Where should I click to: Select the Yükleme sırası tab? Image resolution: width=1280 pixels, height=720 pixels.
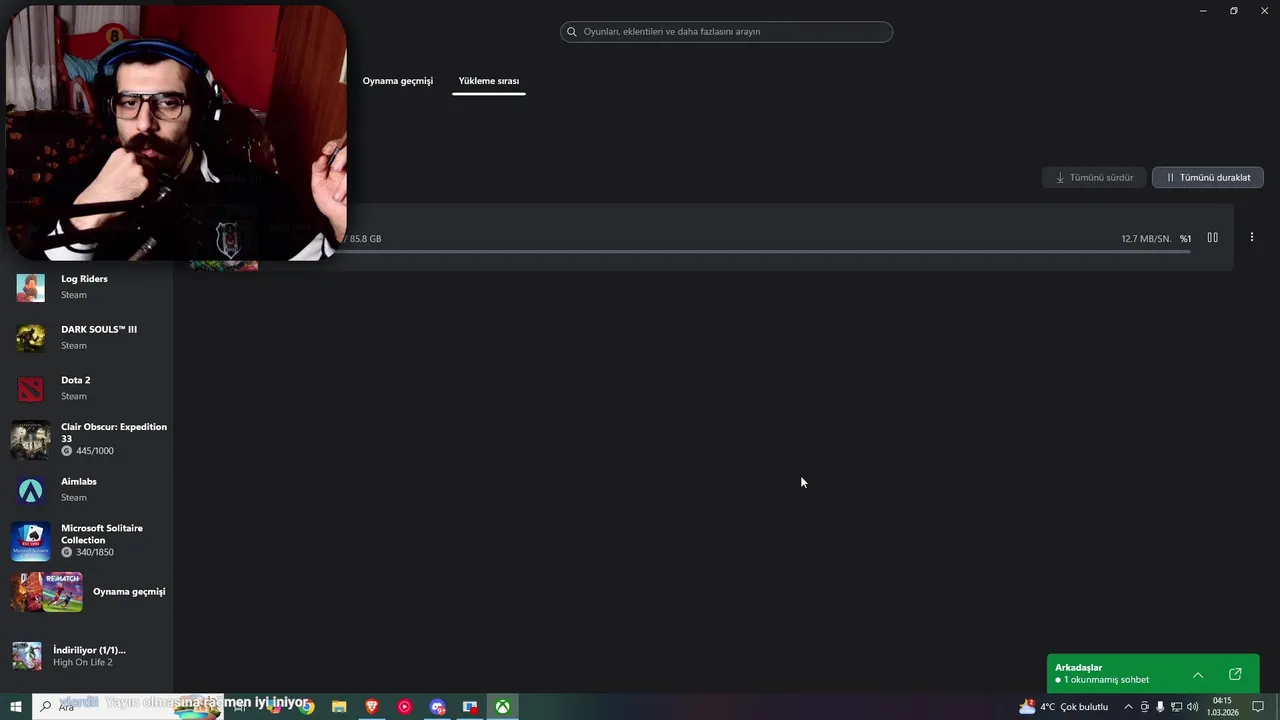[488, 81]
